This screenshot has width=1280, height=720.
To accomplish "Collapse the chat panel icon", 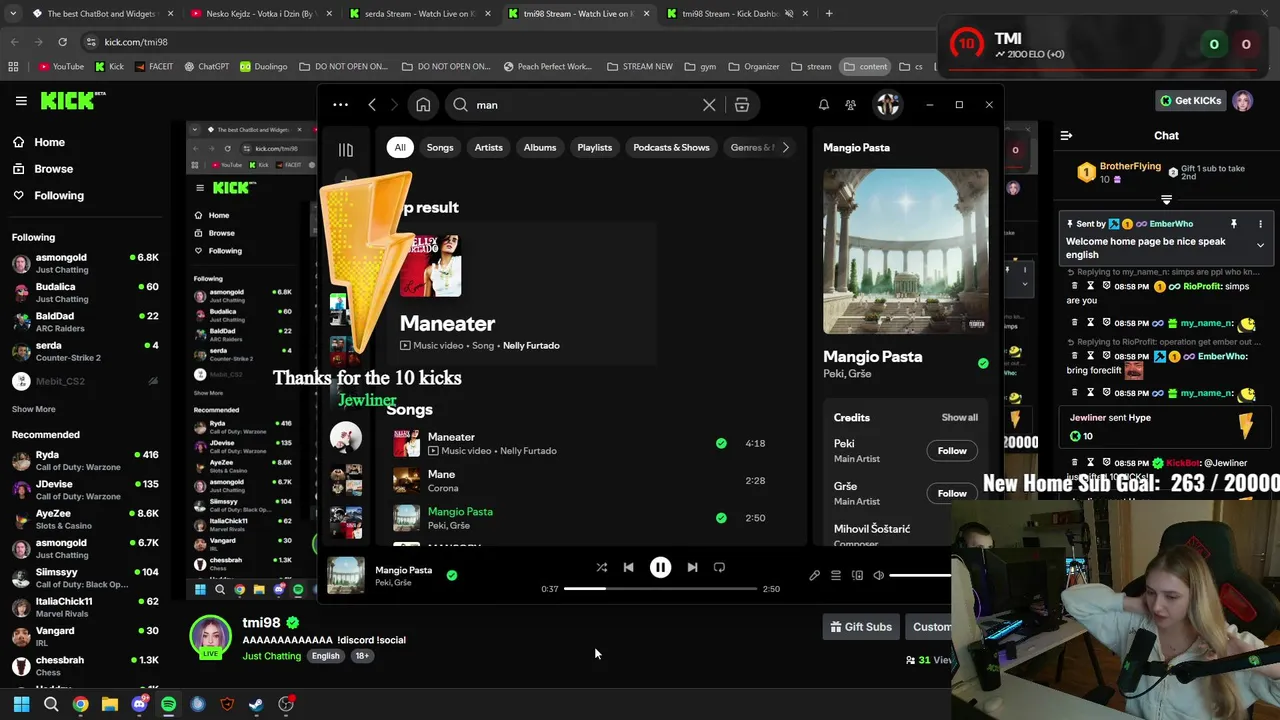I will [1066, 135].
